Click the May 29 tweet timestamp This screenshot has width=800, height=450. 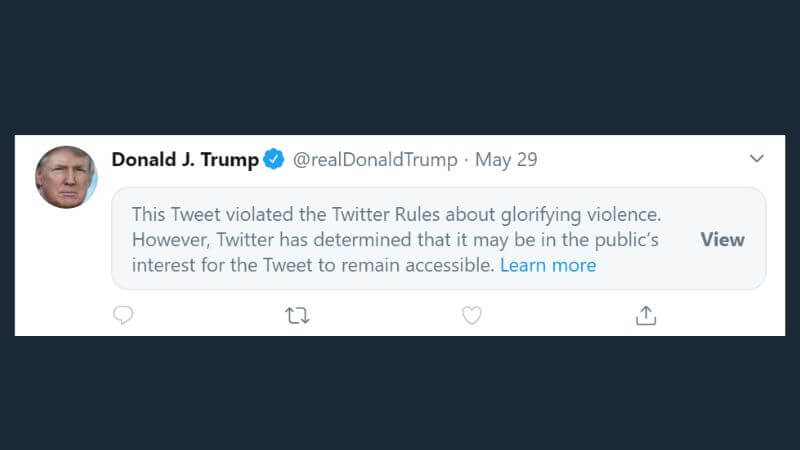(506, 160)
